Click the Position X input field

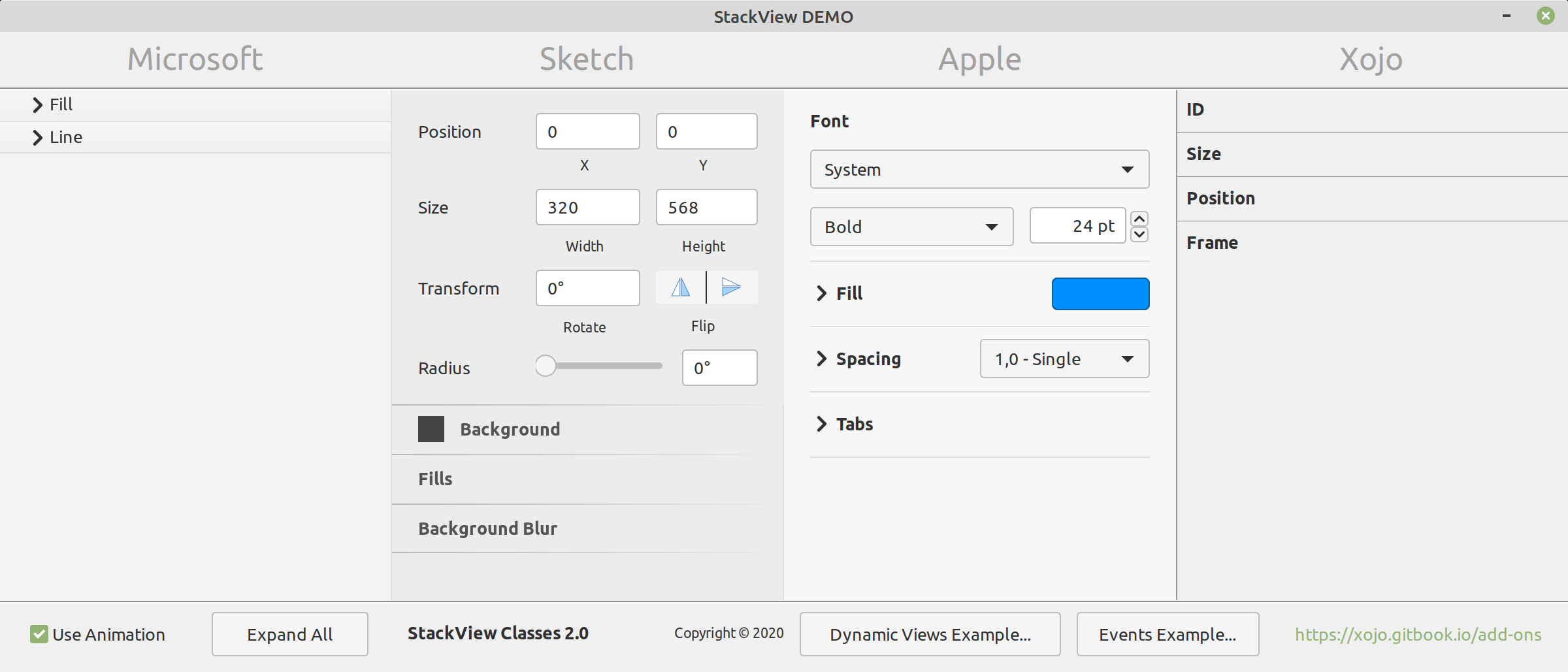coord(587,131)
